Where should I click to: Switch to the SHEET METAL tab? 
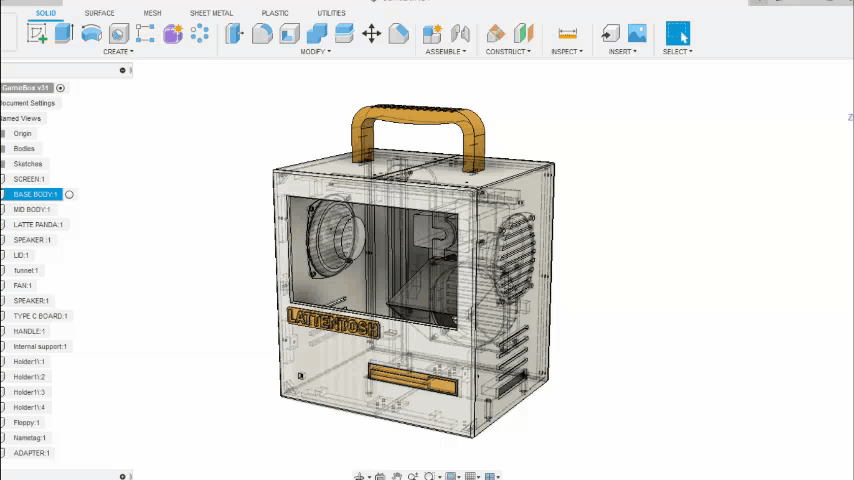pos(211,13)
